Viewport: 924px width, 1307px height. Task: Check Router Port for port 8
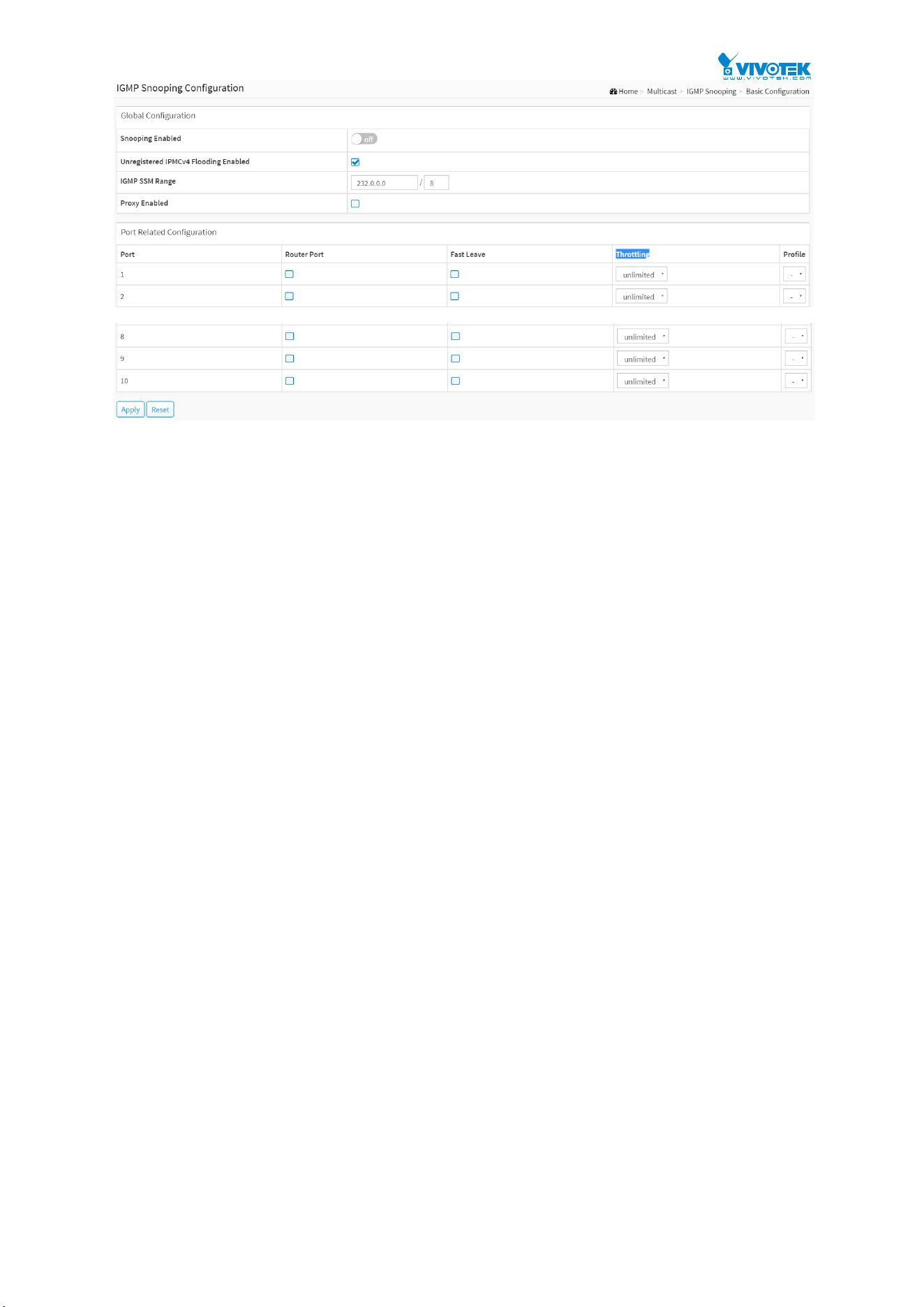(x=290, y=337)
